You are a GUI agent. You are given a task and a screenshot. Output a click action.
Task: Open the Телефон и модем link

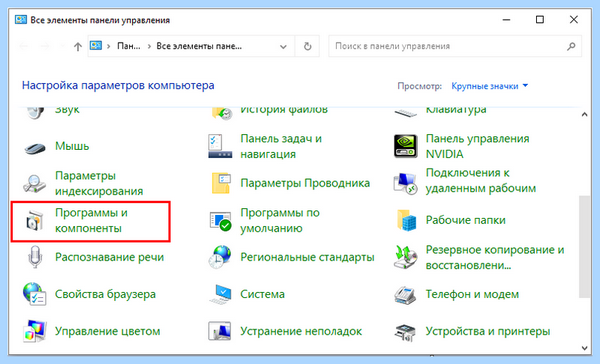[472, 294]
